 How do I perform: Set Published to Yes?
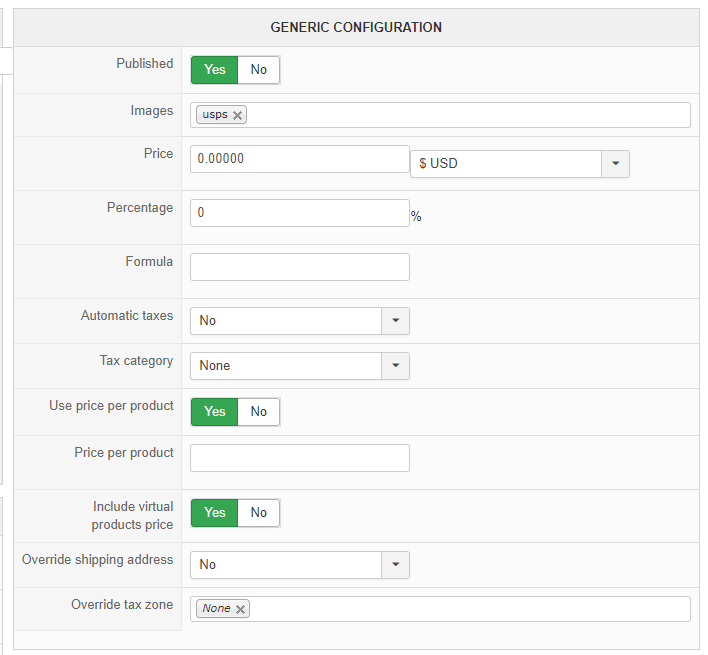click(x=215, y=70)
